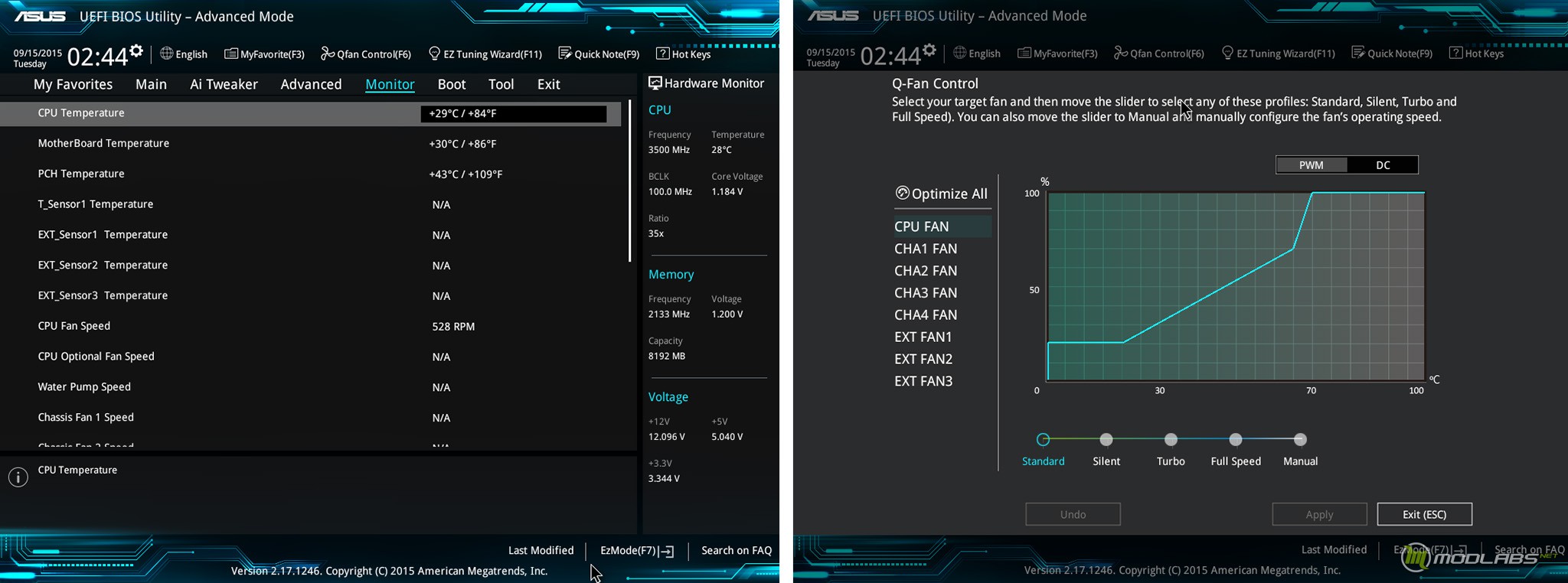Switch to the Main tab
The image size is (1568, 583).
tap(151, 84)
